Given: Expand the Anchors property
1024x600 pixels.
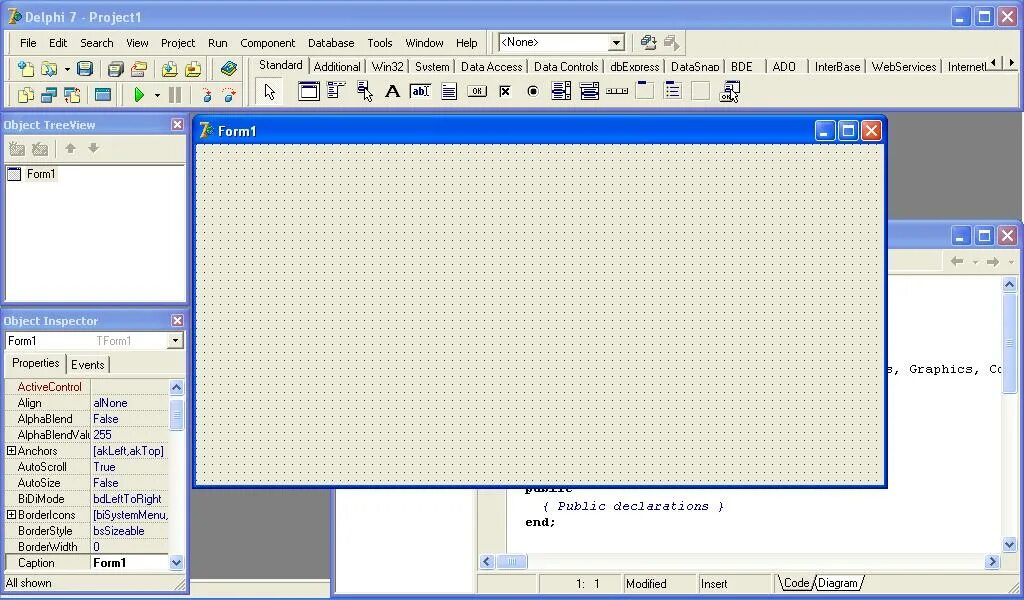Looking at the screenshot, I should pos(11,451).
